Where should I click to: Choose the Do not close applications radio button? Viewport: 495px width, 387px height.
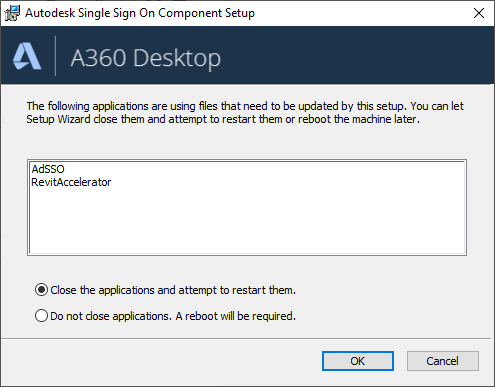click(x=41, y=316)
